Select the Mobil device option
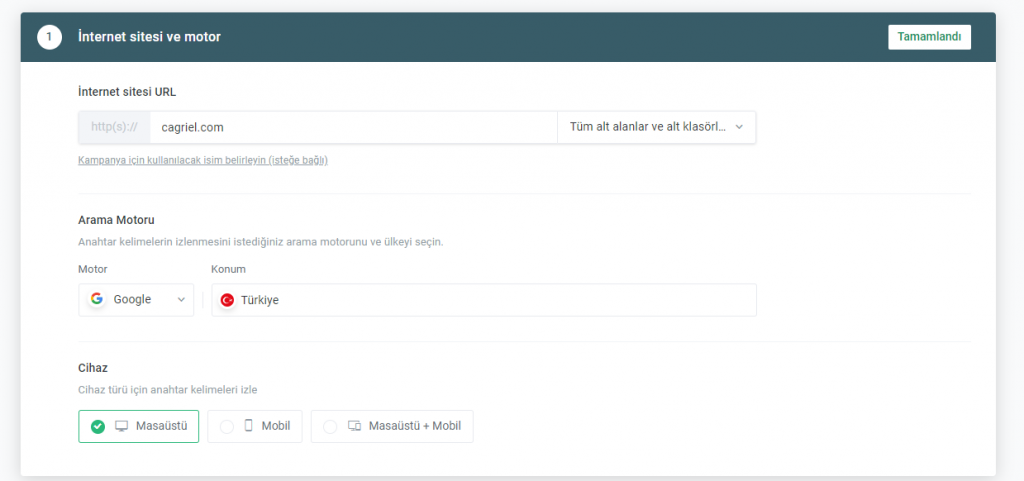 coord(255,426)
